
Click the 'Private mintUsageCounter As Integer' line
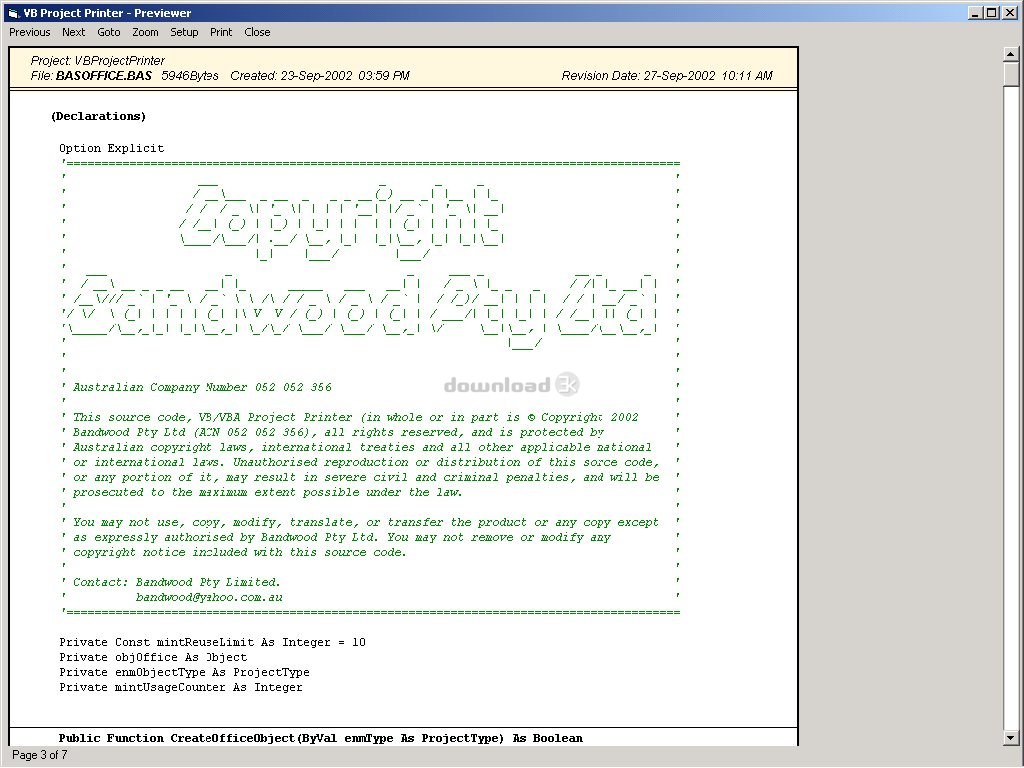pyautogui.click(x=181, y=688)
